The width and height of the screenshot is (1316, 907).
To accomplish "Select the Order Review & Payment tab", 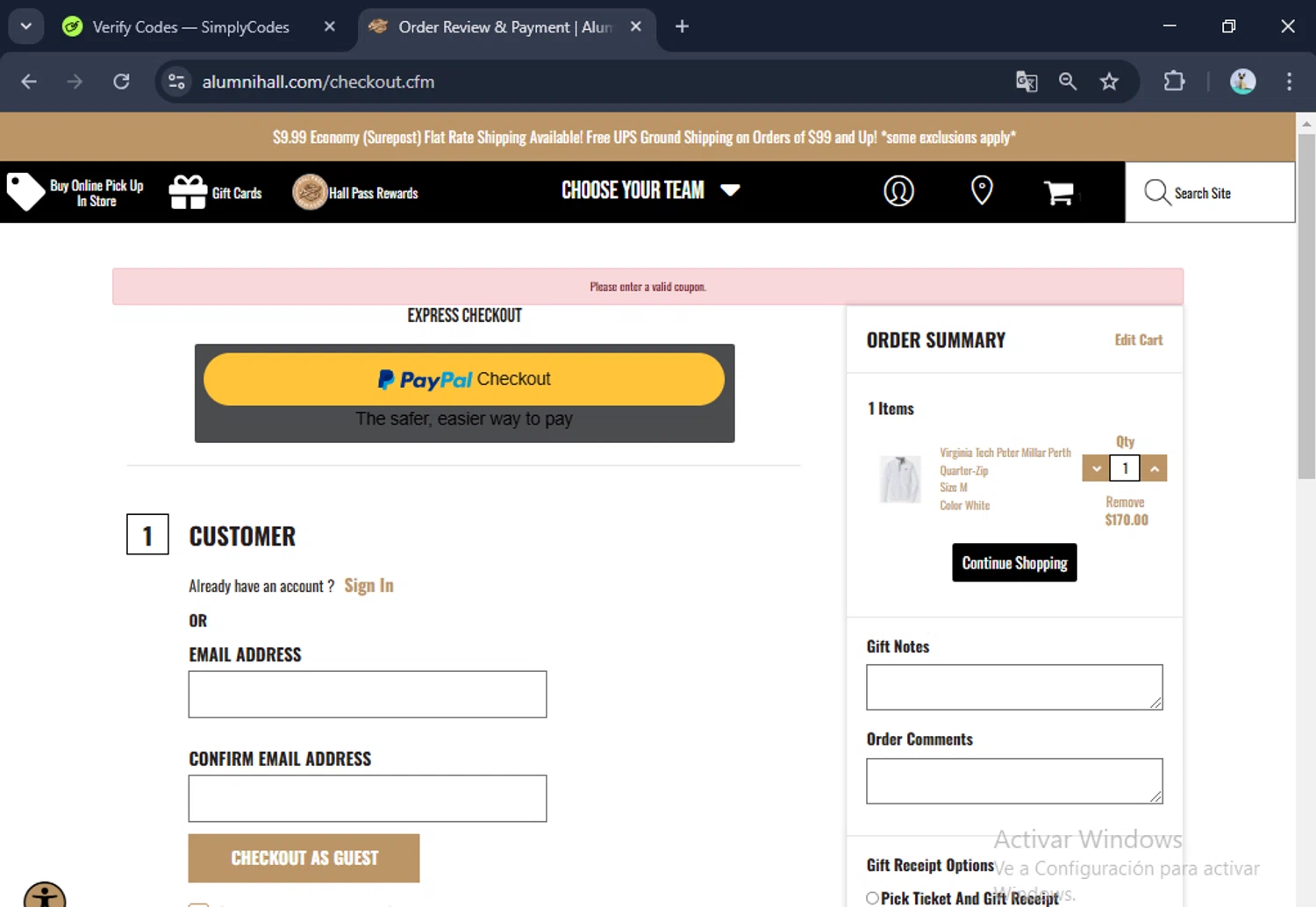I will tap(506, 27).
